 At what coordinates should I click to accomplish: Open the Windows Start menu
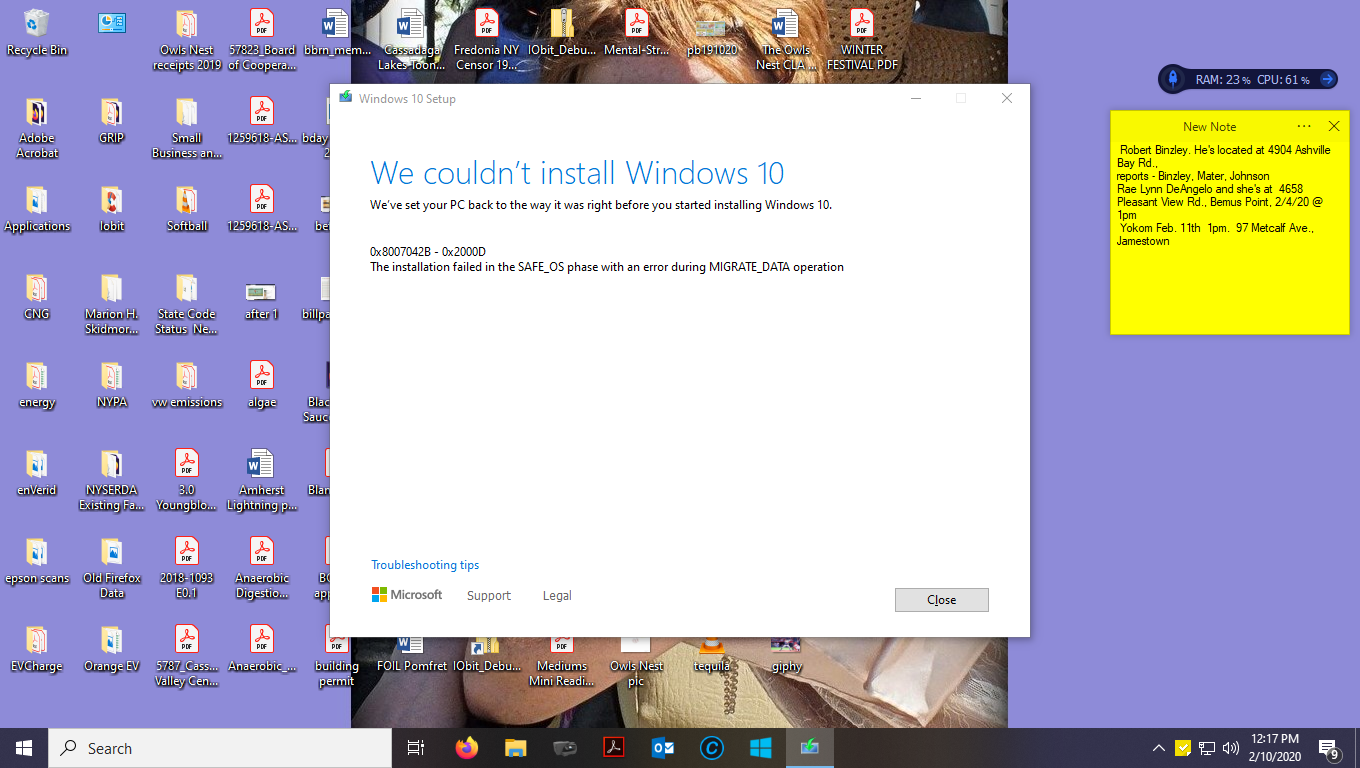point(24,748)
